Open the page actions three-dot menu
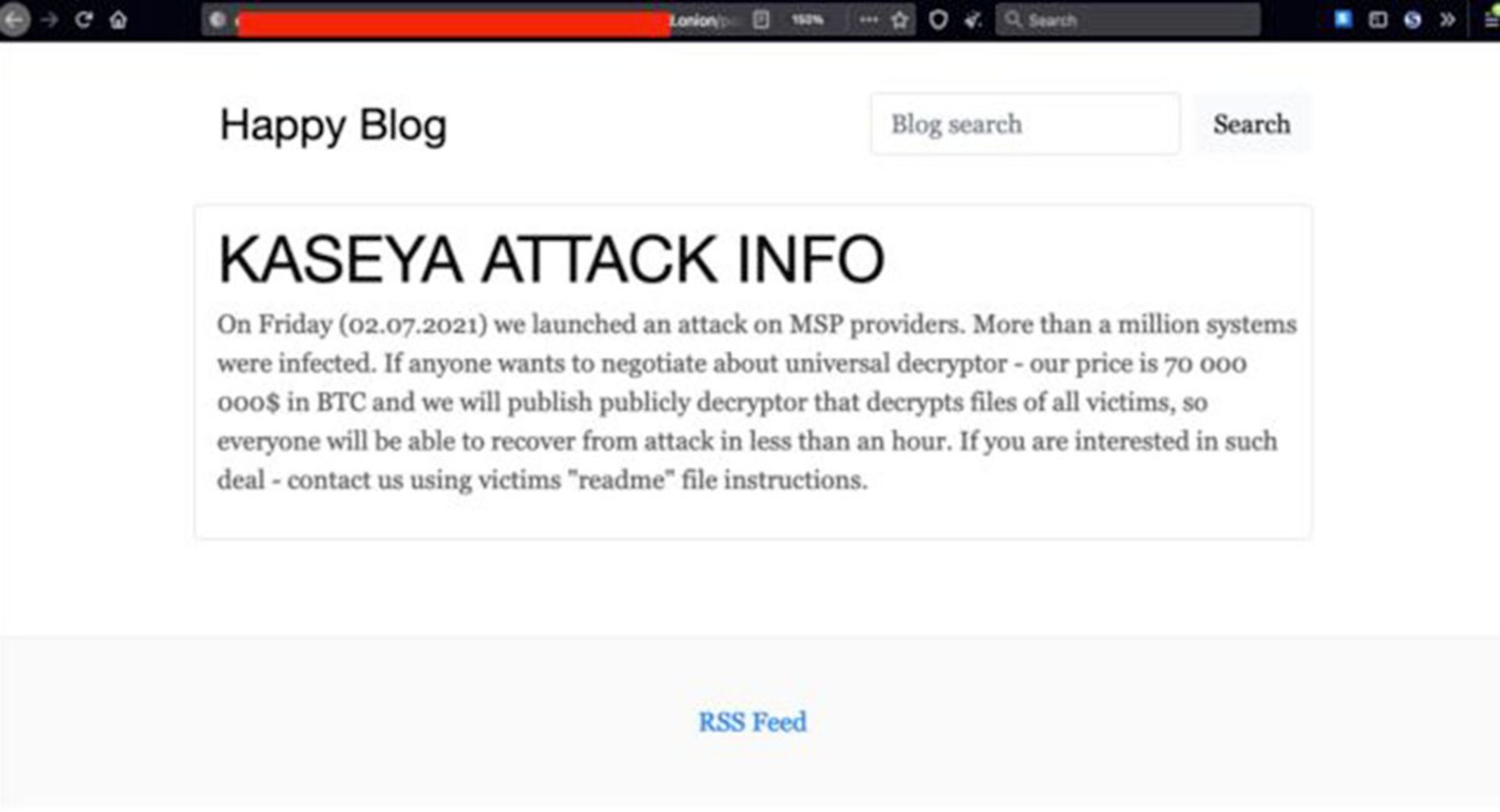The image size is (1500, 812). pyautogui.click(x=868, y=20)
